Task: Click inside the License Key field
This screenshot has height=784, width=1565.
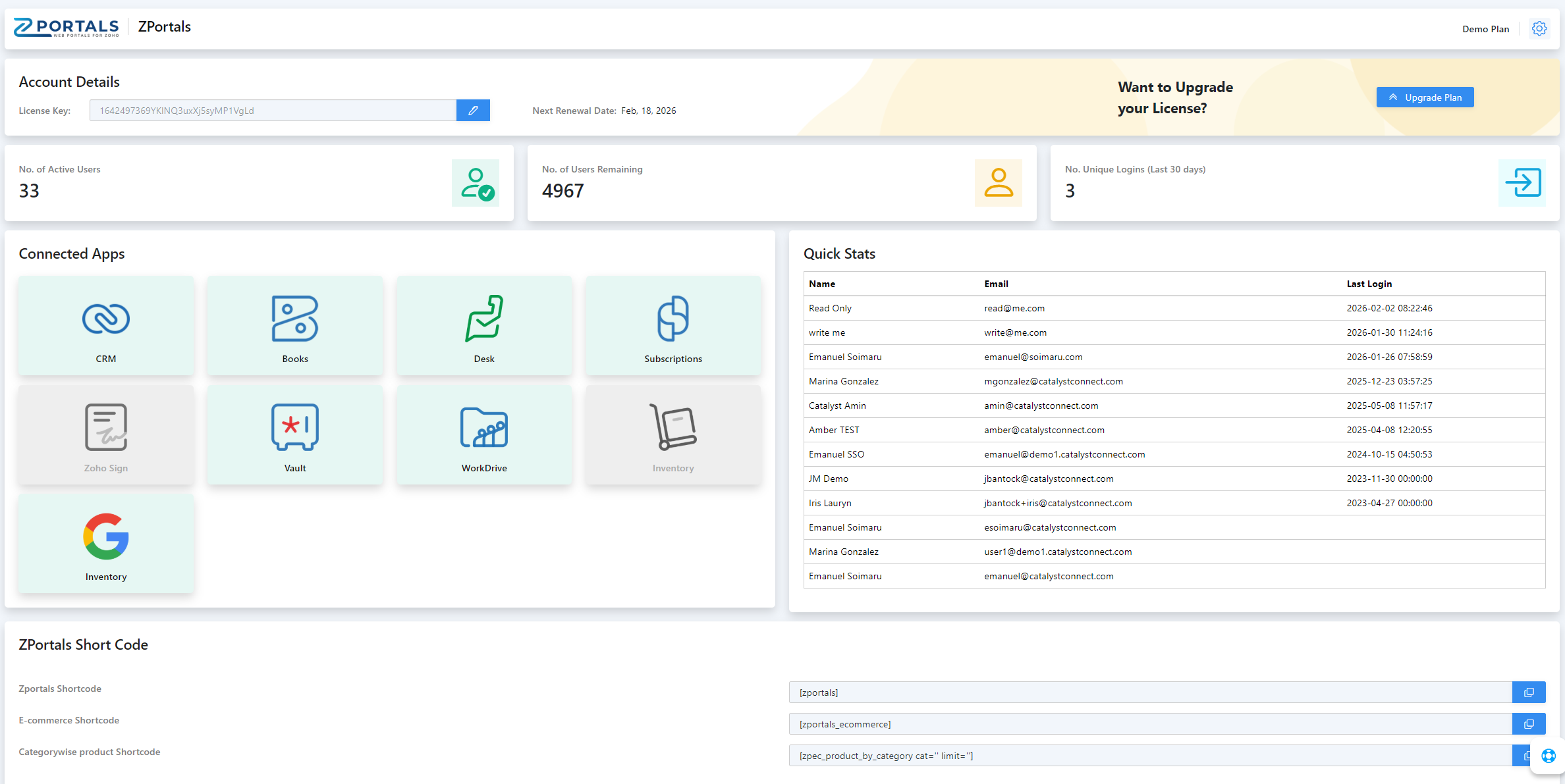Action: click(x=270, y=110)
